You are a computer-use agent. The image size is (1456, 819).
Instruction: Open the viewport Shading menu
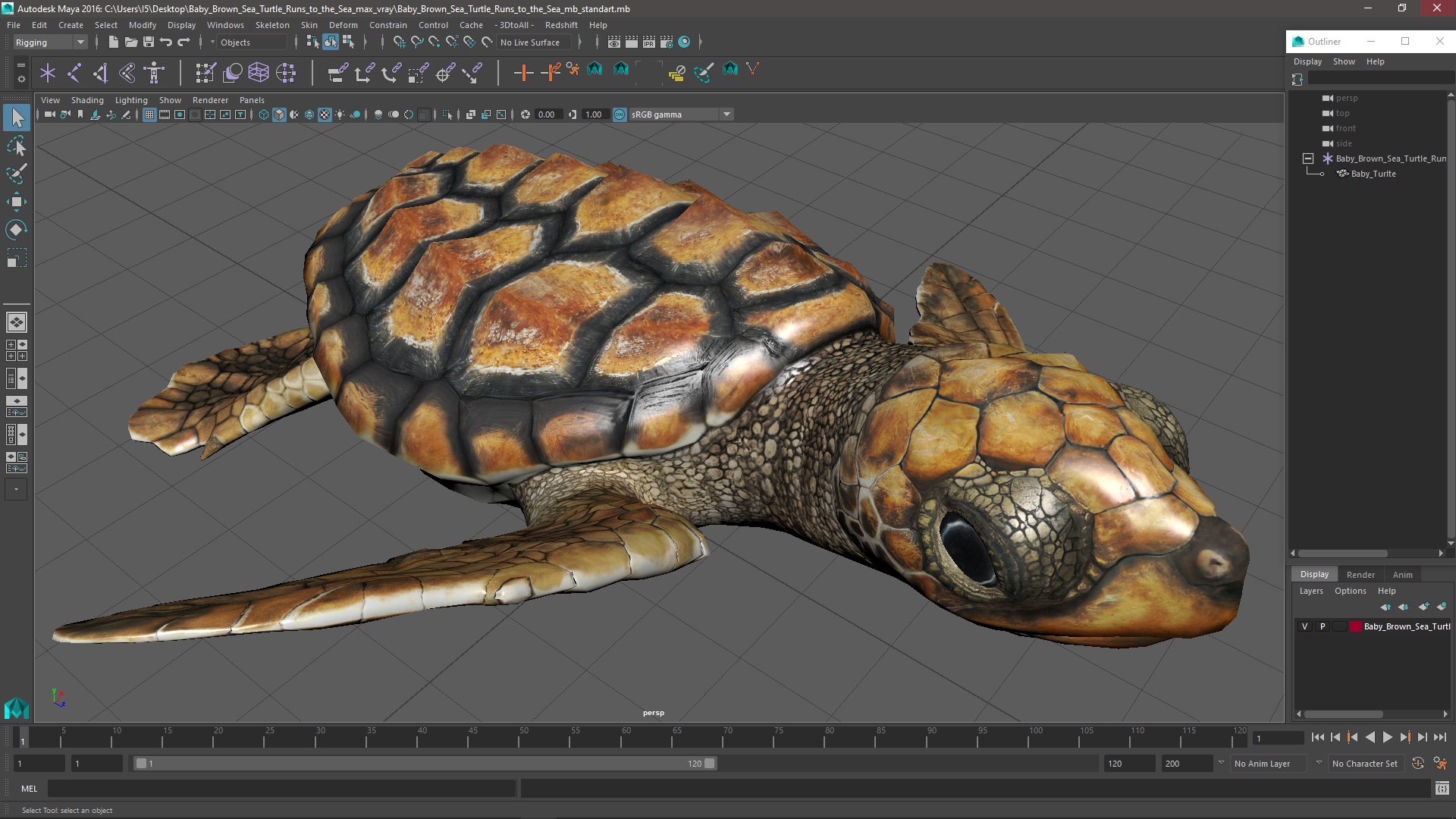[87, 100]
